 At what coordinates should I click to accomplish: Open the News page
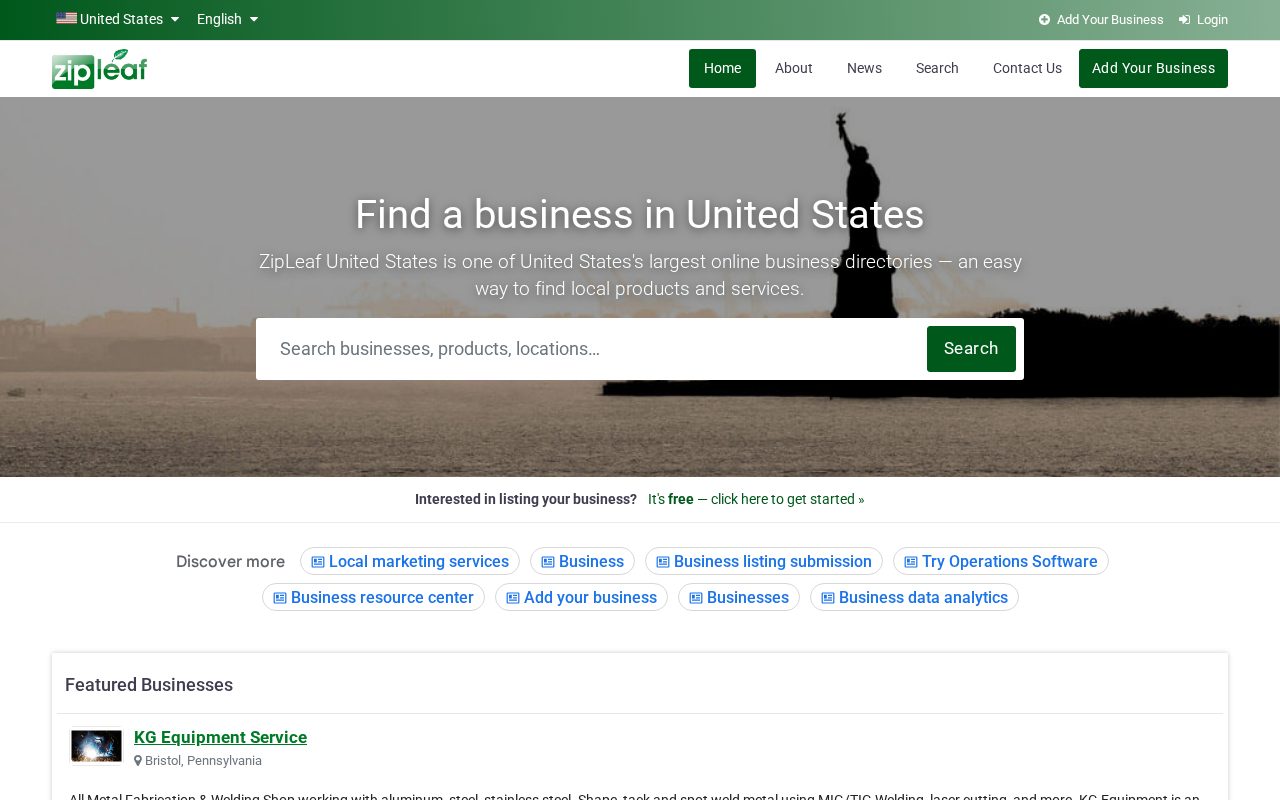coord(864,68)
